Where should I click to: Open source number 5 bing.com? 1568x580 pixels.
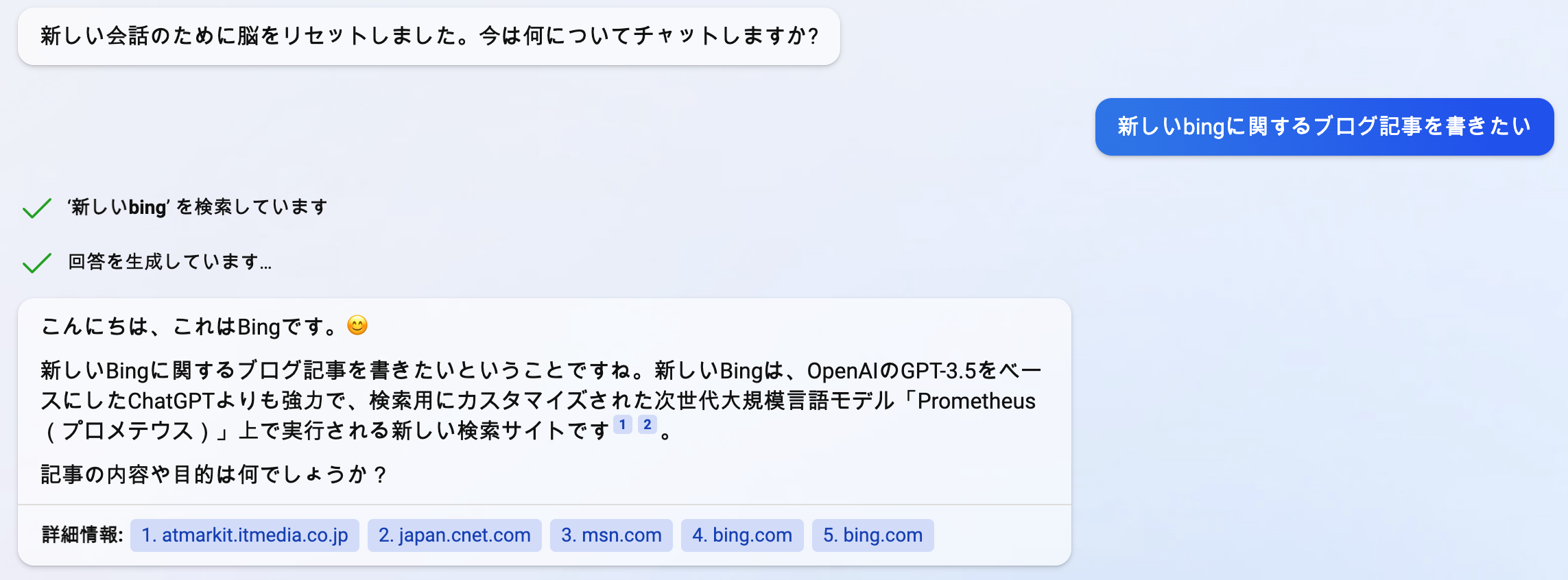[872, 535]
